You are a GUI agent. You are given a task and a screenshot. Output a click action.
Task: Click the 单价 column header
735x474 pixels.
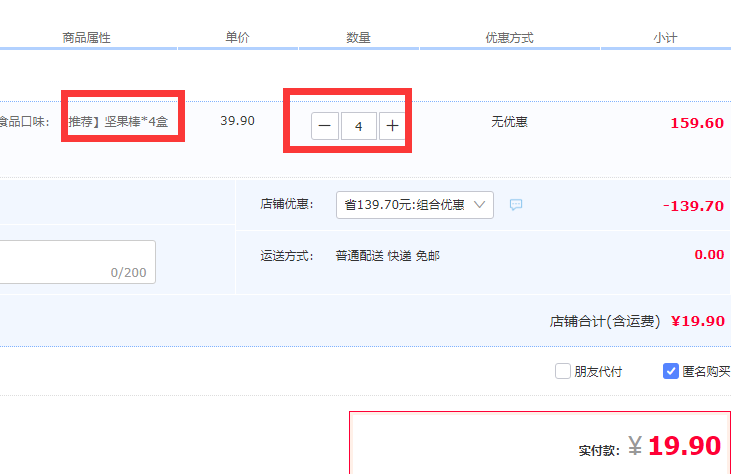point(237,38)
